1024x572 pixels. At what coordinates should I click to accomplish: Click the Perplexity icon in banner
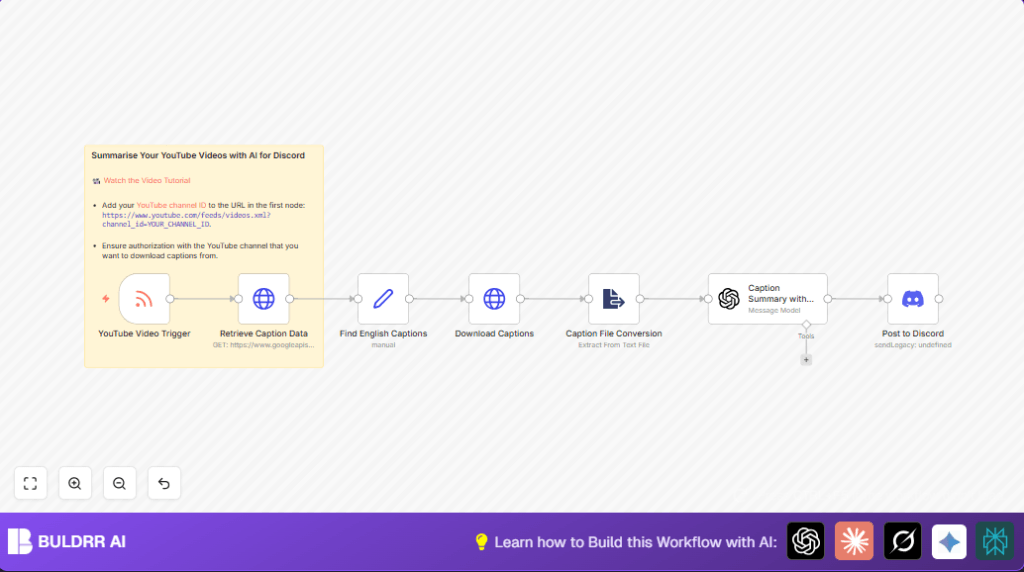995,541
